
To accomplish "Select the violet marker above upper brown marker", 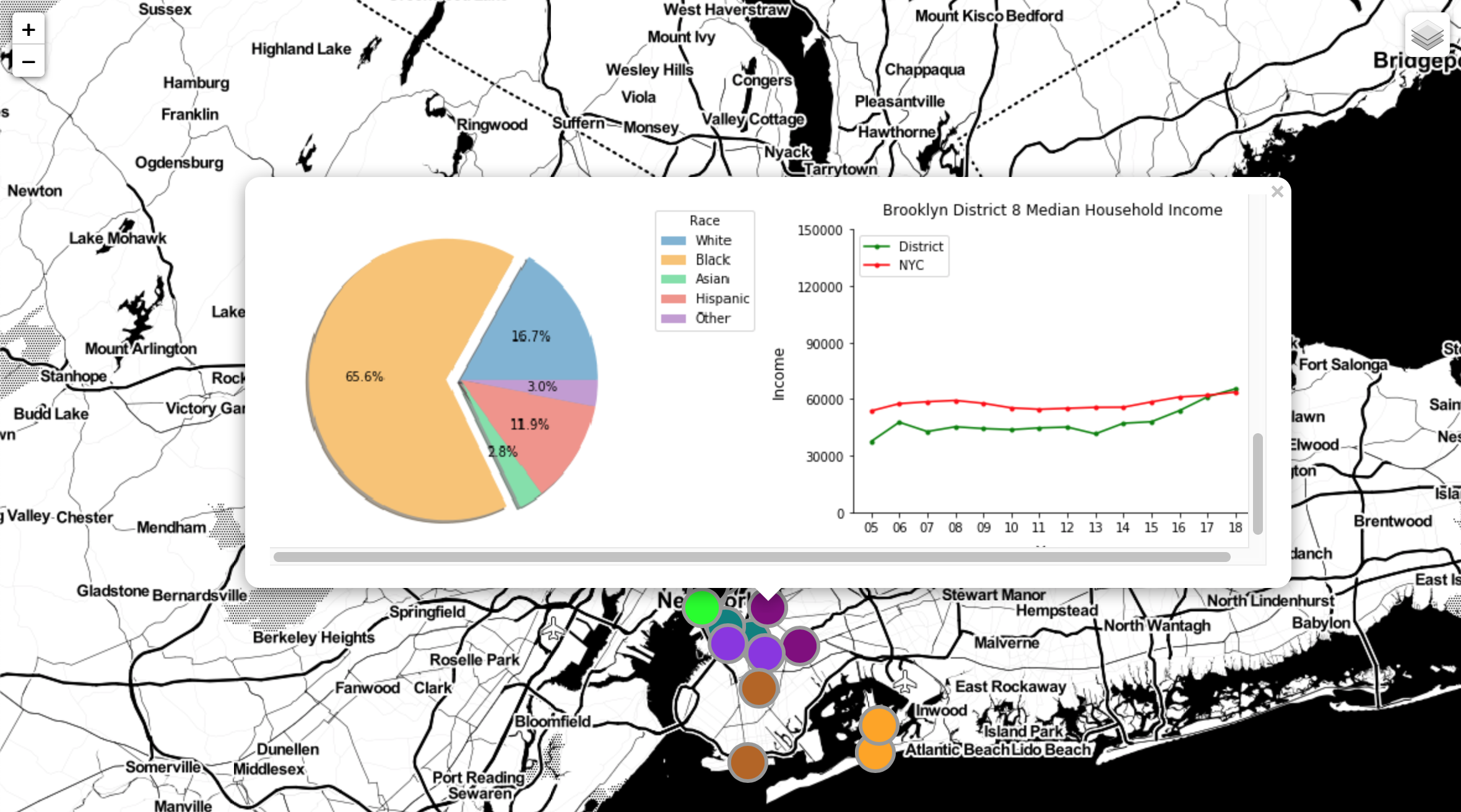I will 765,652.
